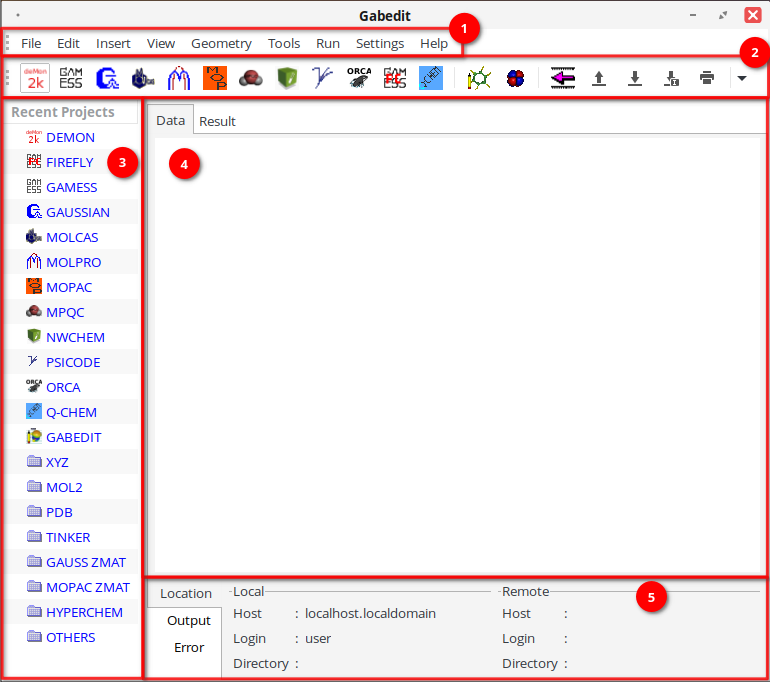Expand GAUSSIAN in Recent Projects
770x682 pixels.
(x=78, y=212)
